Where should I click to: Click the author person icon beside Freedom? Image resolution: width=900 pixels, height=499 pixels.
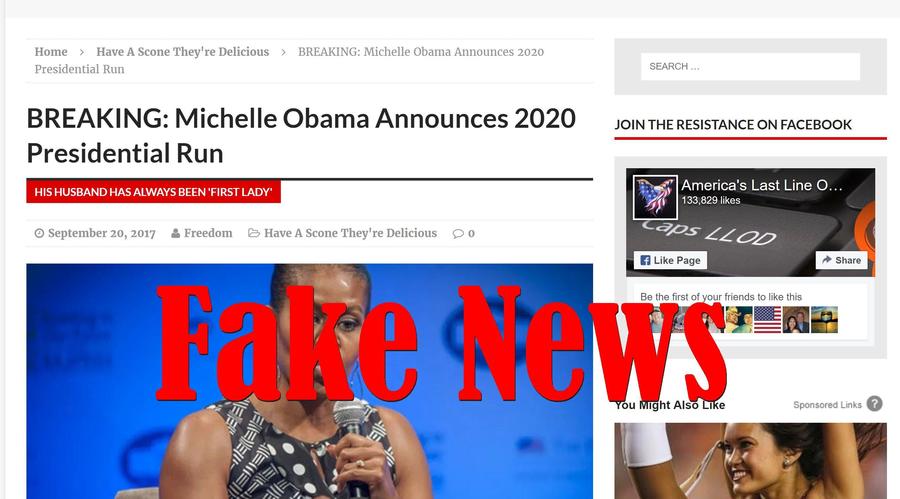click(x=176, y=233)
